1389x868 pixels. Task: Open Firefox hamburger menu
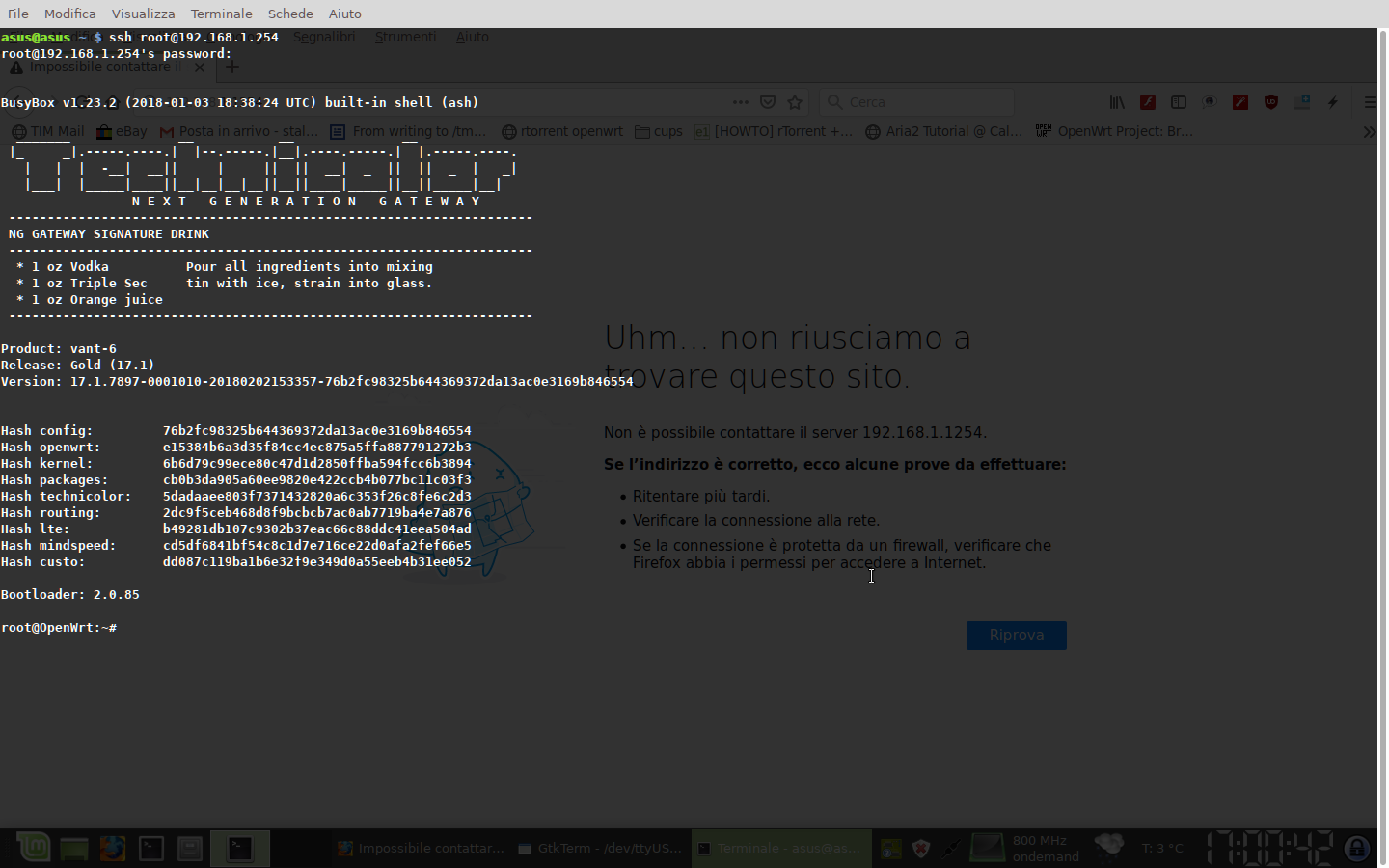(1370, 102)
